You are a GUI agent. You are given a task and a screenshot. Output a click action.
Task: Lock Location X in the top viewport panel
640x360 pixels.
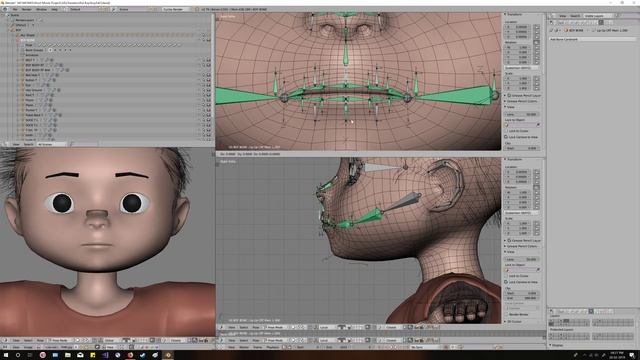(536, 27)
